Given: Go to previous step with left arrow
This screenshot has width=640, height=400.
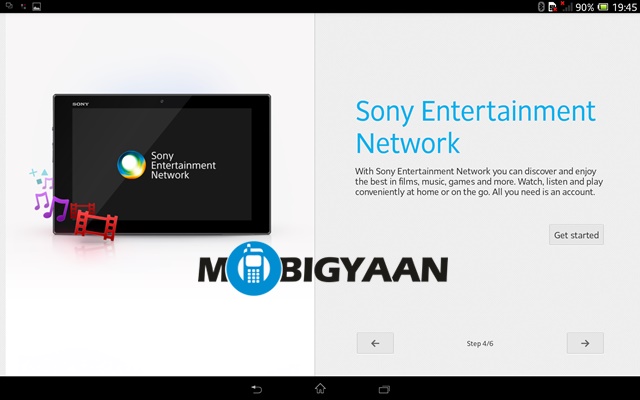Looking at the screenshot, I should tap(375, 343).
